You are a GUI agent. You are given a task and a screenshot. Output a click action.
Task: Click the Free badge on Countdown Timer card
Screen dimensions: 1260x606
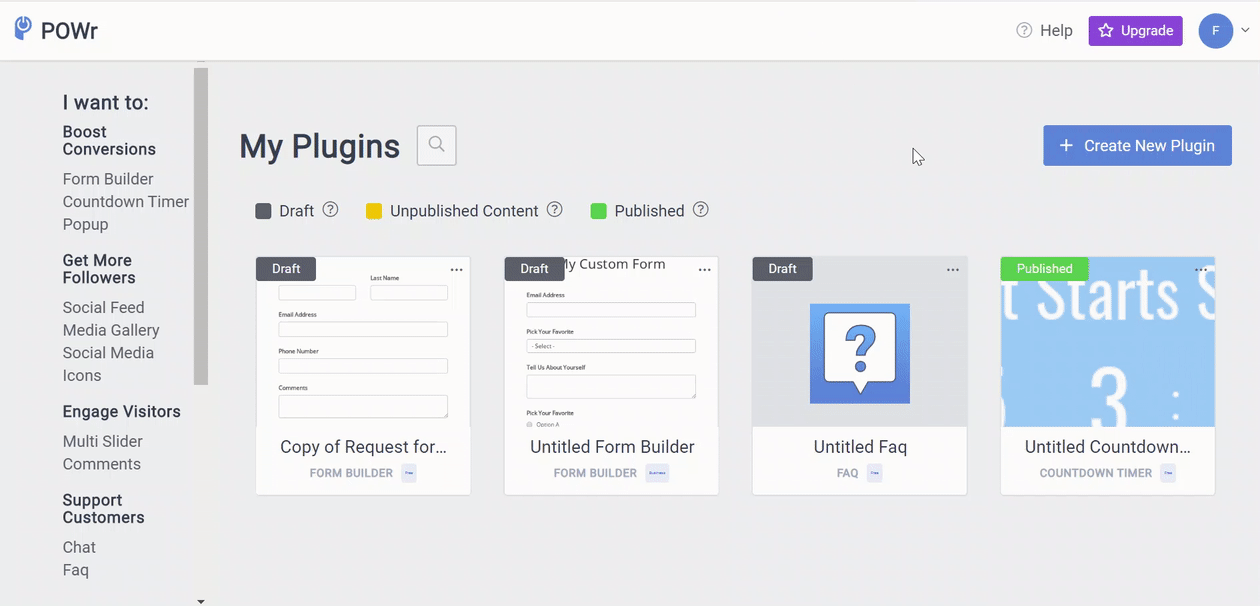point(1168,473)
